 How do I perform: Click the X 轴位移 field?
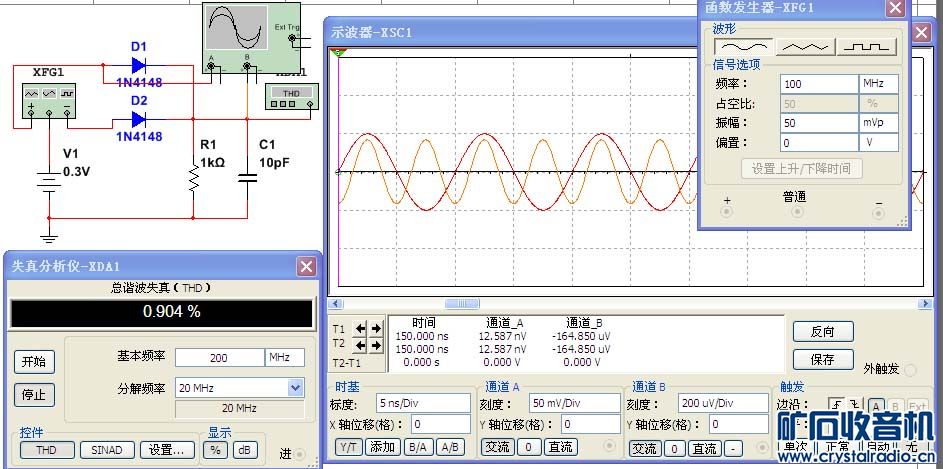coord(441,424)
